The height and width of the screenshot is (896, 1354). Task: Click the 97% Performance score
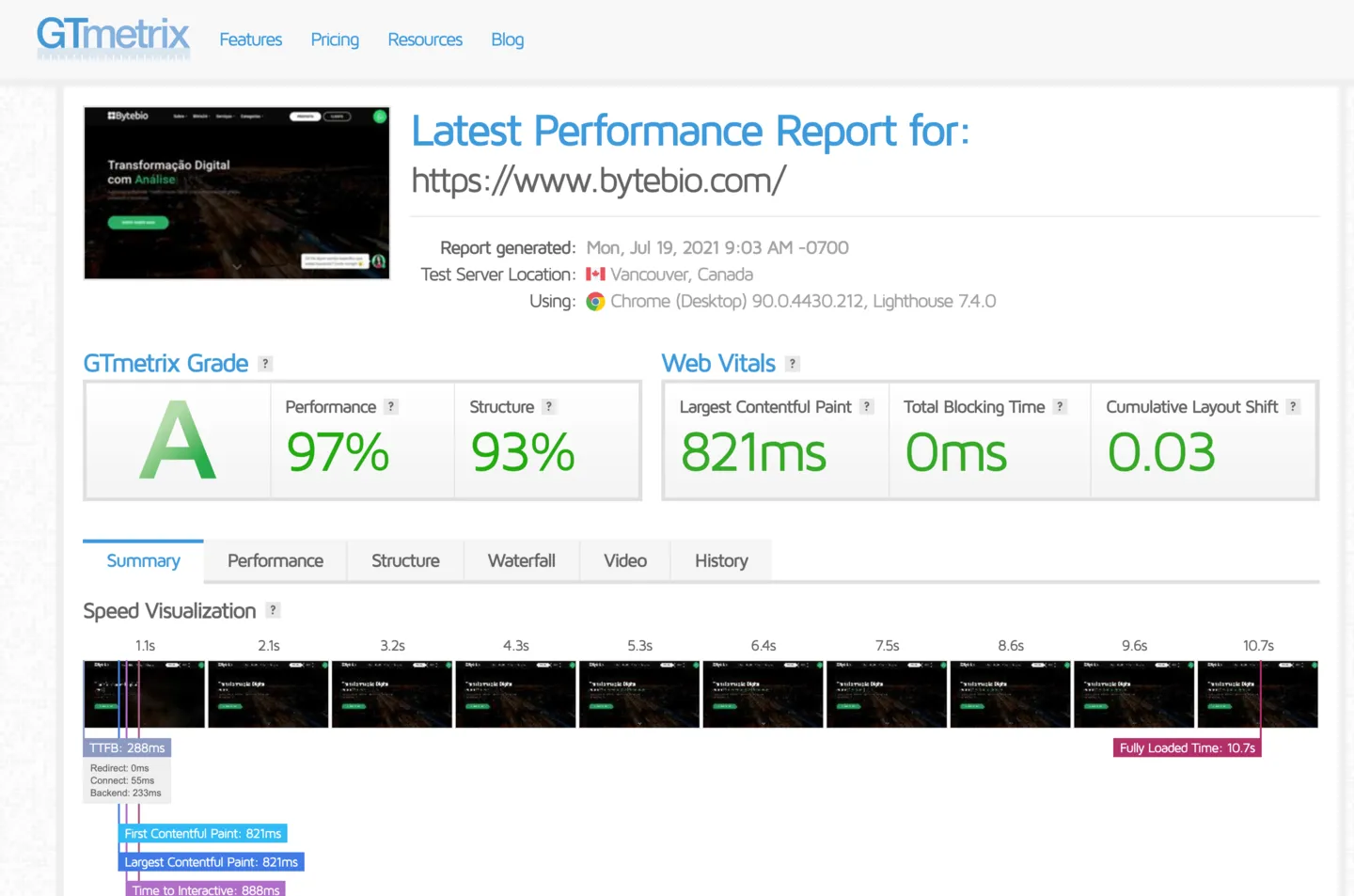338,452
